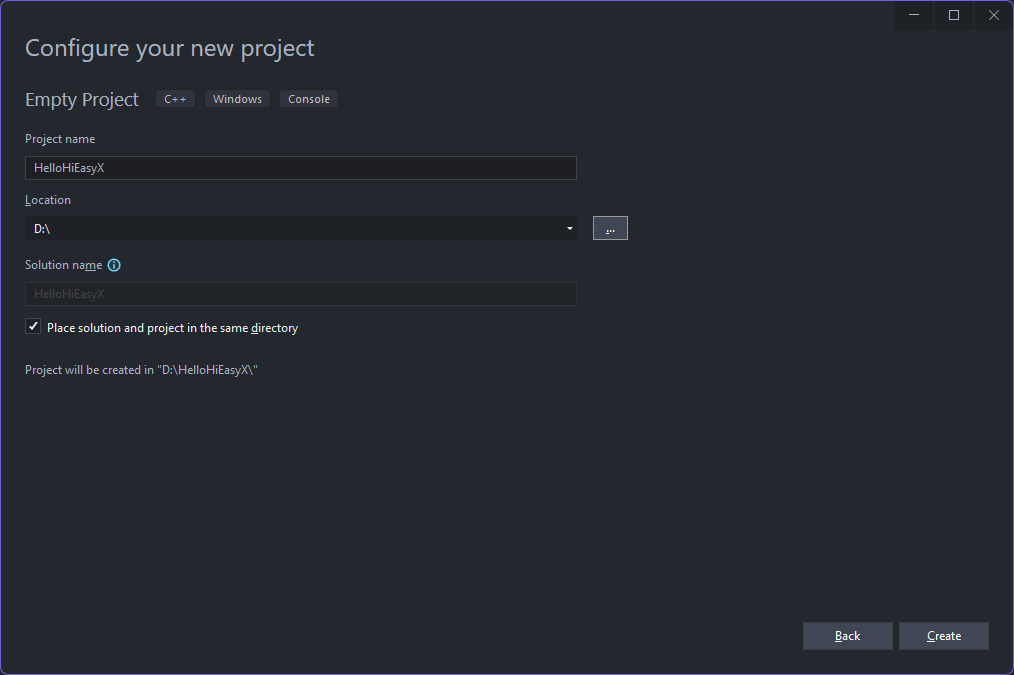The width and height of the screenshot is (1014, 675).
Task: Untick Place solution and project in same directory
Action: [33, 327]
